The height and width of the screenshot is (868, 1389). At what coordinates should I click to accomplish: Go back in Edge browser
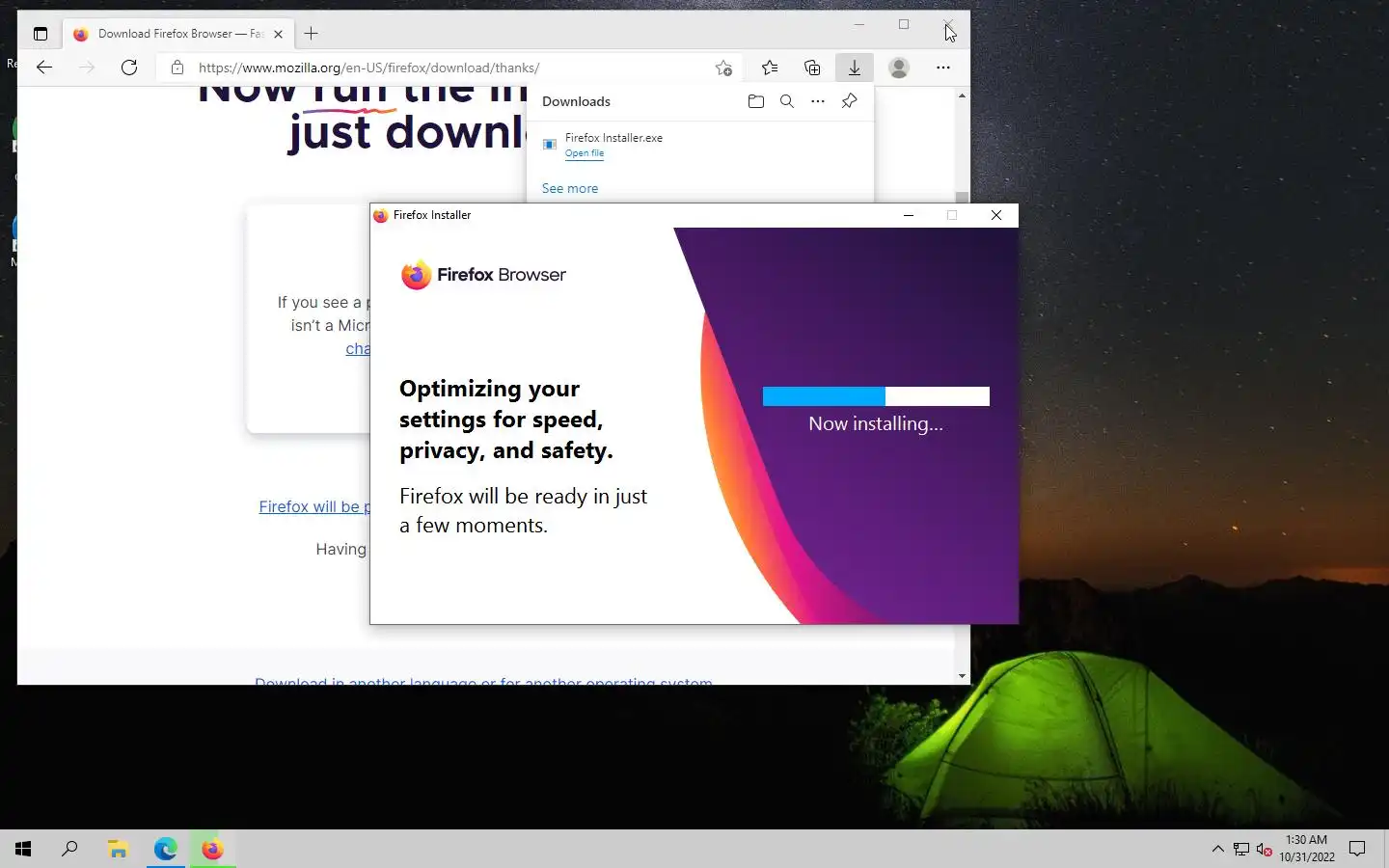click(x=44, y=68)
